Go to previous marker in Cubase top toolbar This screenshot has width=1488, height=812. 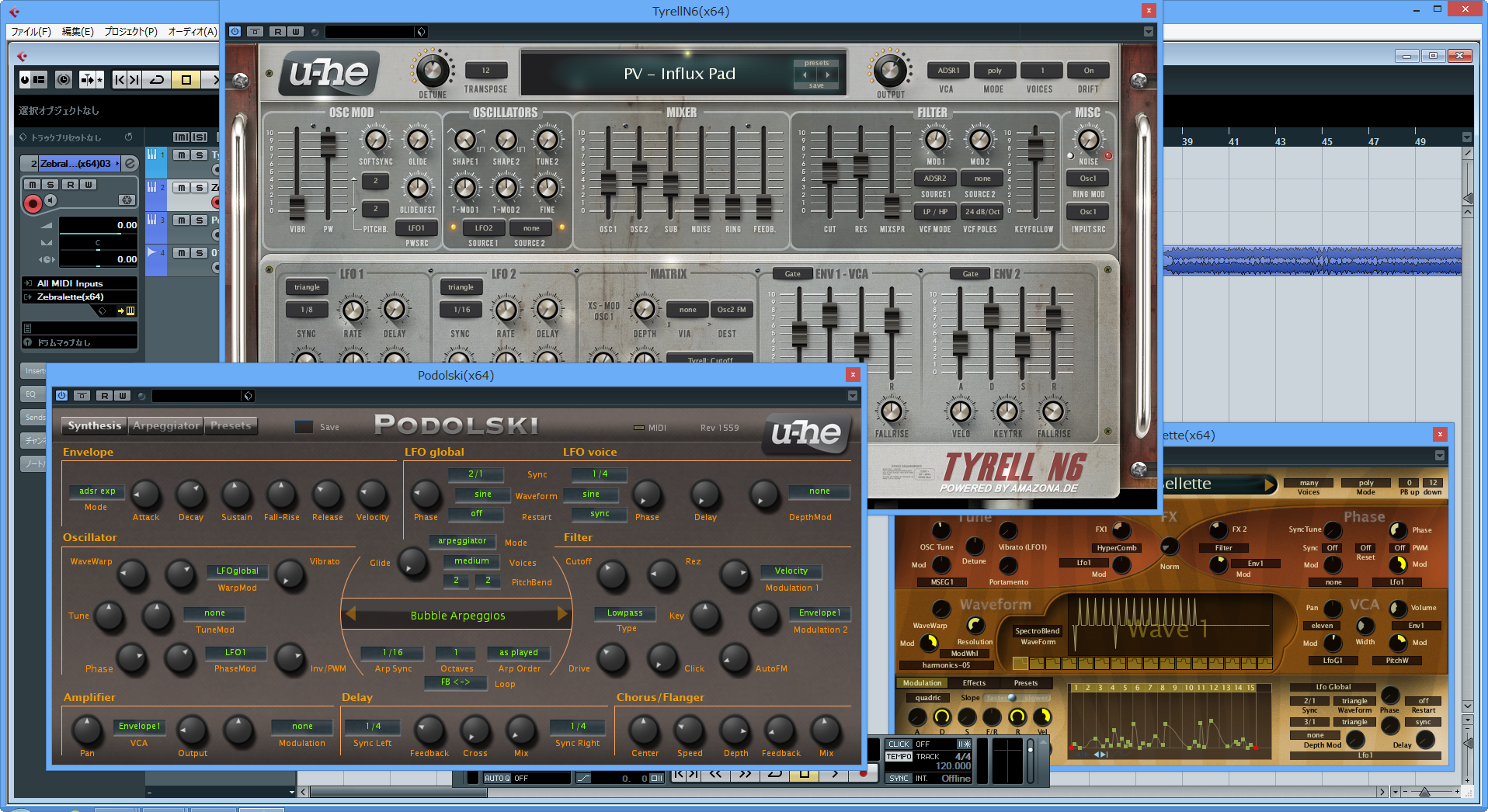tap(119, 79)
